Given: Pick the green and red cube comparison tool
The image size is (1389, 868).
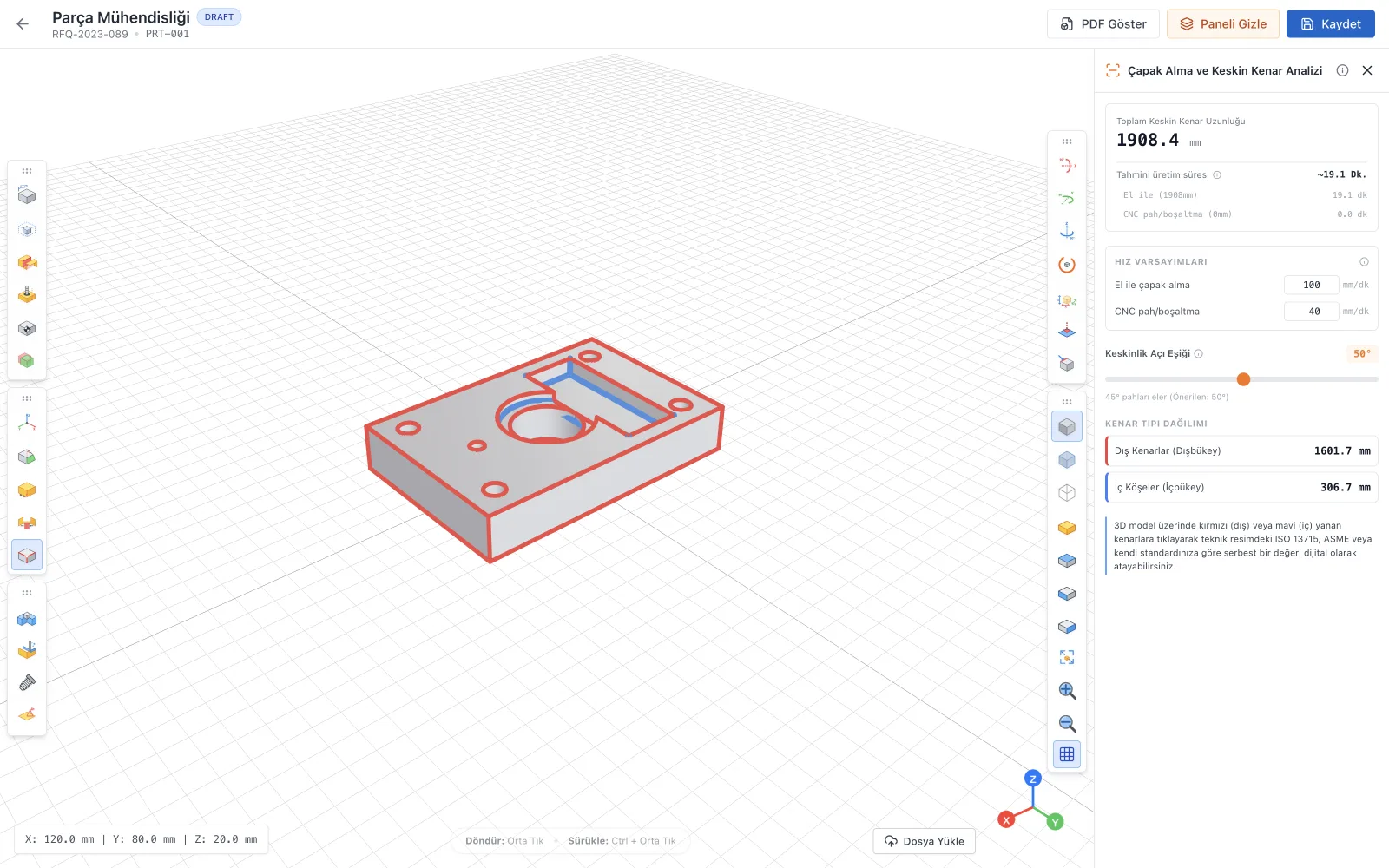Looking at the screenshot, I should pos(27,360).
